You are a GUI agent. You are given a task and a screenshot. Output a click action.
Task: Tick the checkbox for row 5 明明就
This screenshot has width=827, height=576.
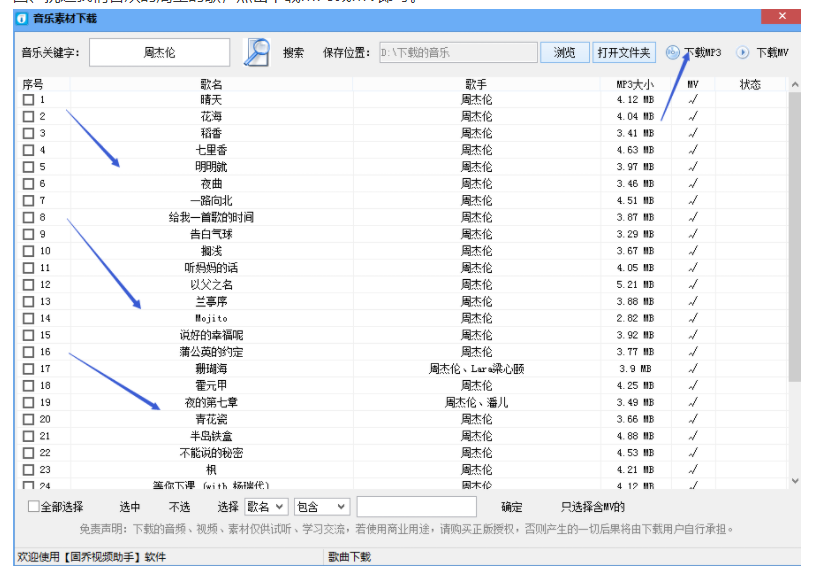pyautogui.click(x=29, y=167)
